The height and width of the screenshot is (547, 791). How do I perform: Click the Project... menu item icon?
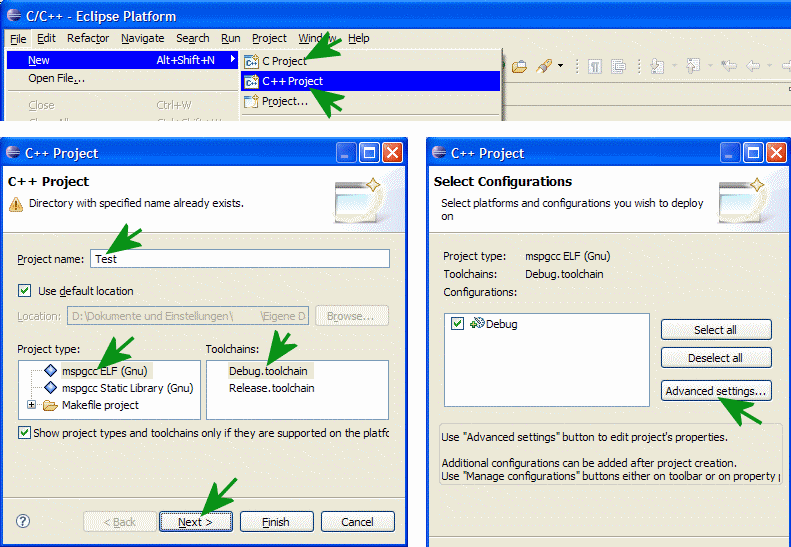pos(251,101)
